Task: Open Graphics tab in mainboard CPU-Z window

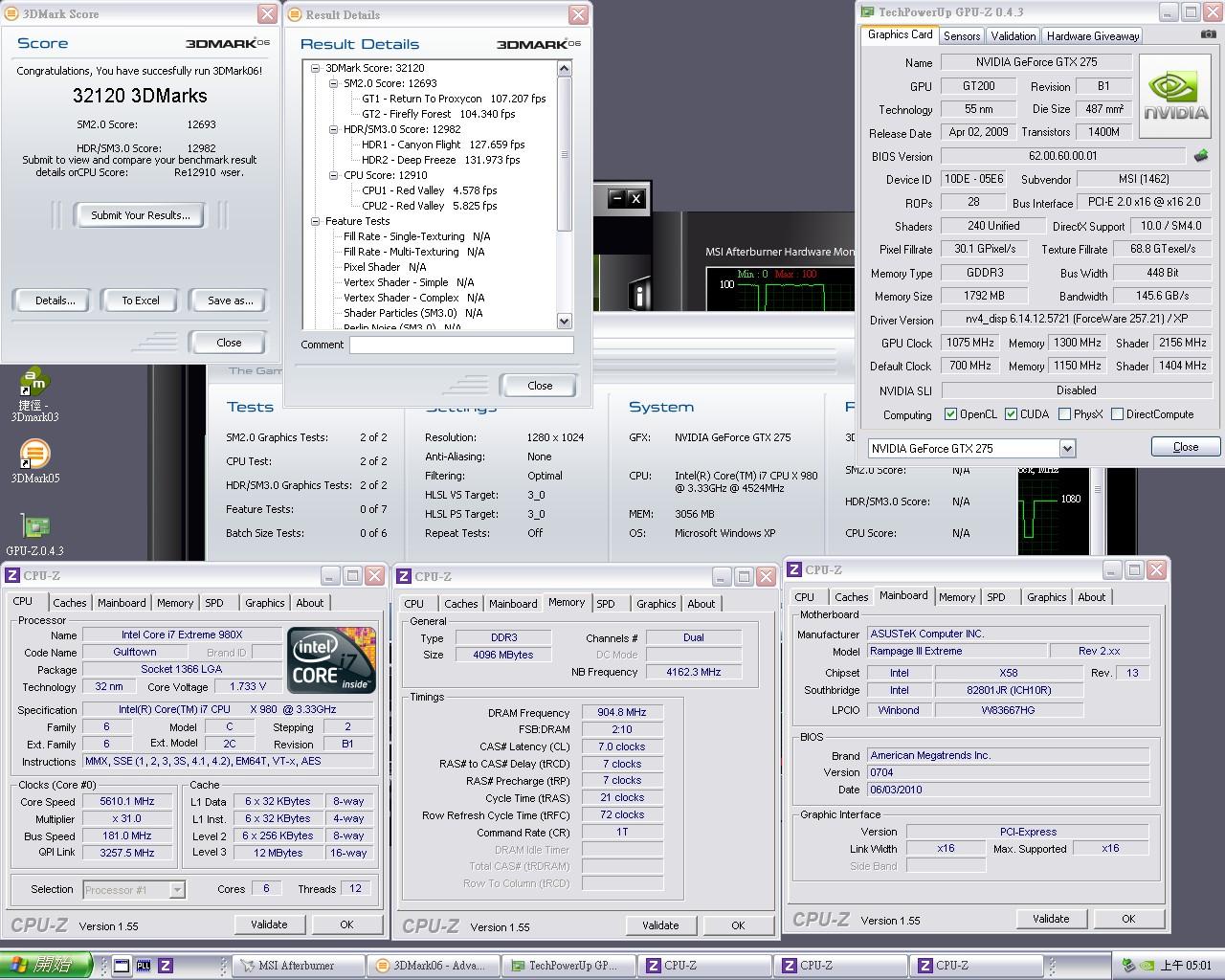Action: [x=1046, y=597]
